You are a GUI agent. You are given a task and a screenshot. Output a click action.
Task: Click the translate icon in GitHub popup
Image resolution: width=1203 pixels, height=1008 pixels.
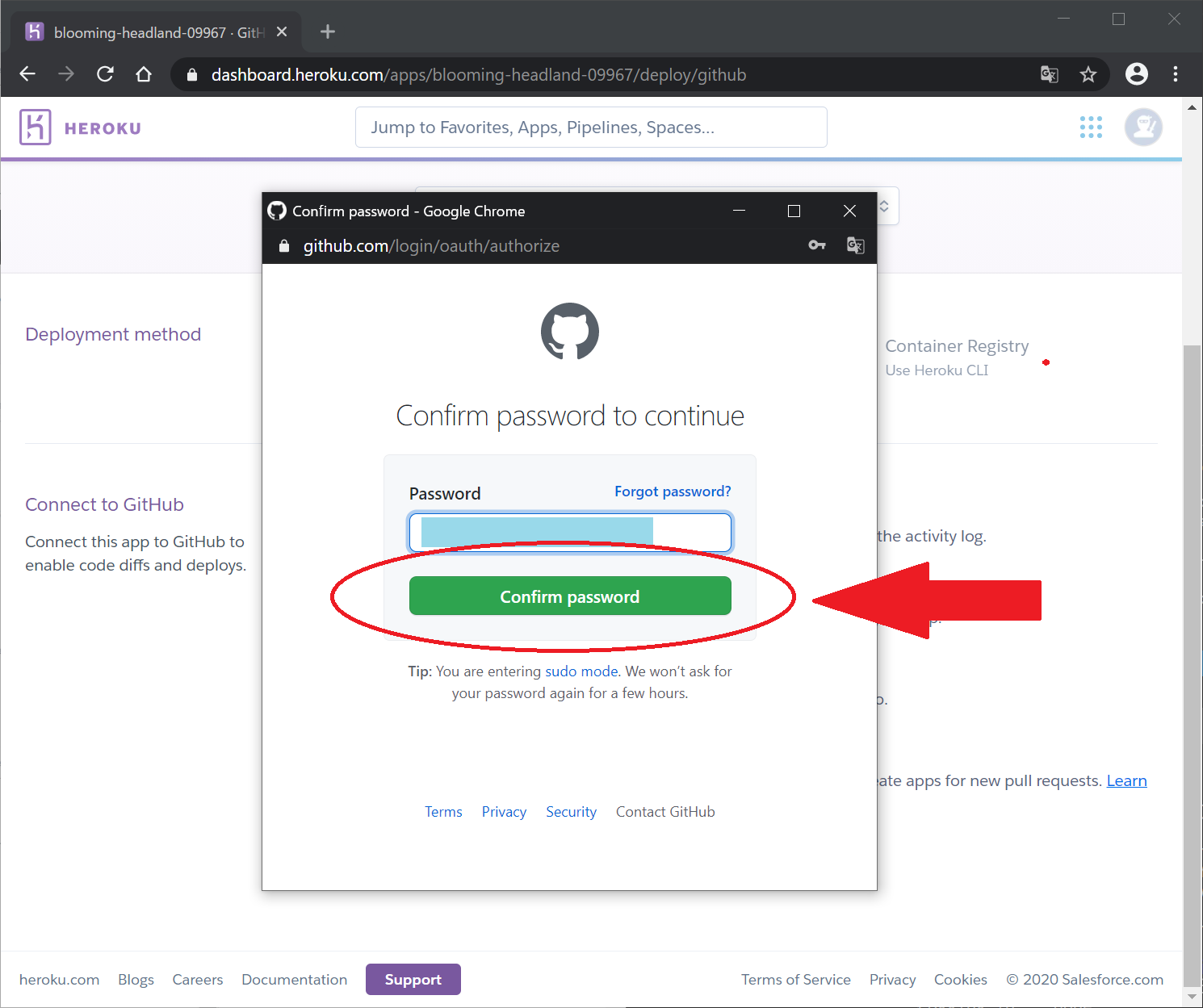click(x=855, y=245)
